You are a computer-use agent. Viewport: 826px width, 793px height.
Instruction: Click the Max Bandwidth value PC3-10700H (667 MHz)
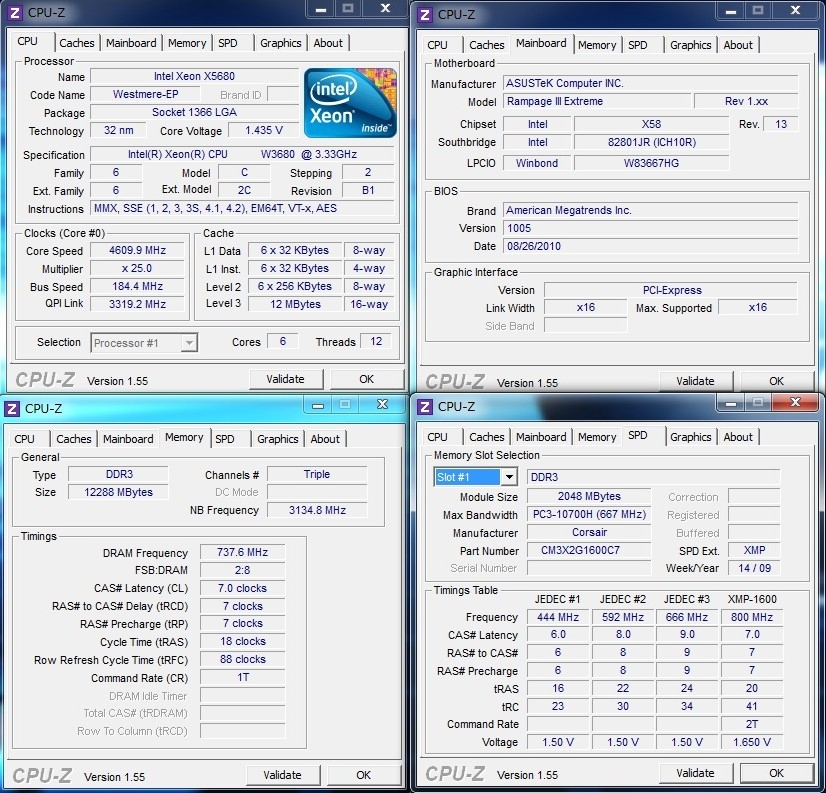pos(588,514)
